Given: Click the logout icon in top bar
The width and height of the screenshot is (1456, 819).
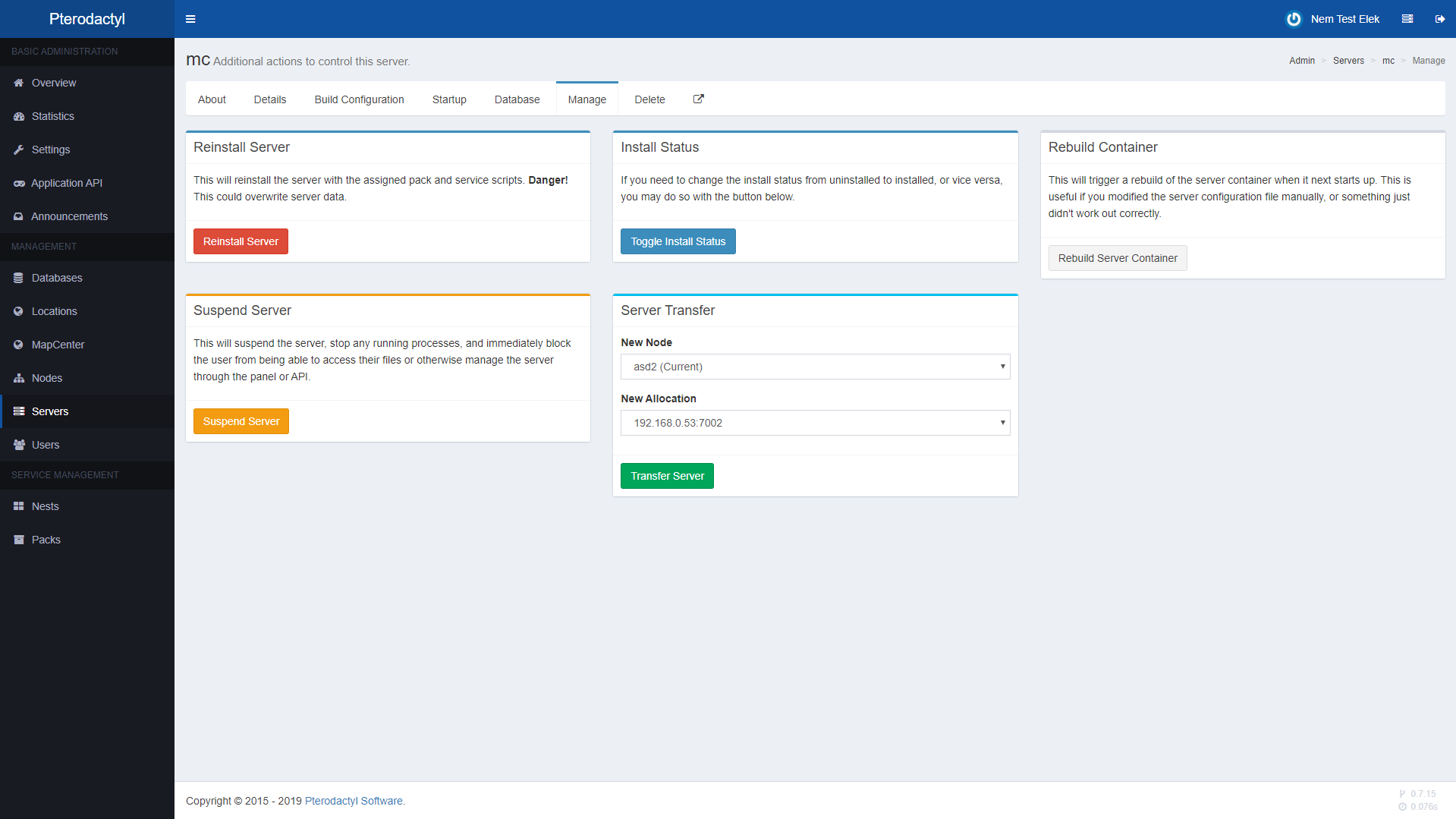Looking at the screenshot, I should 1439,19.
